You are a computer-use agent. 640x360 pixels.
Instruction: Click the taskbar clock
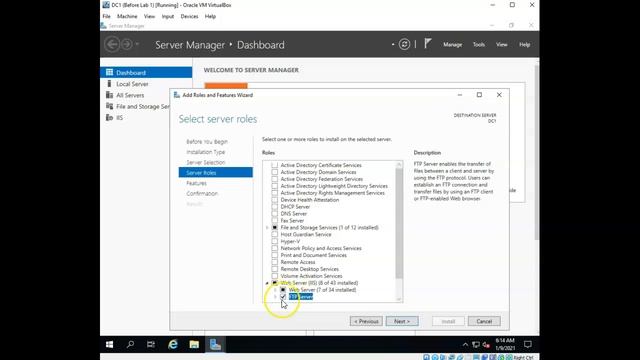pyautogui.click(x=505, y=344)
